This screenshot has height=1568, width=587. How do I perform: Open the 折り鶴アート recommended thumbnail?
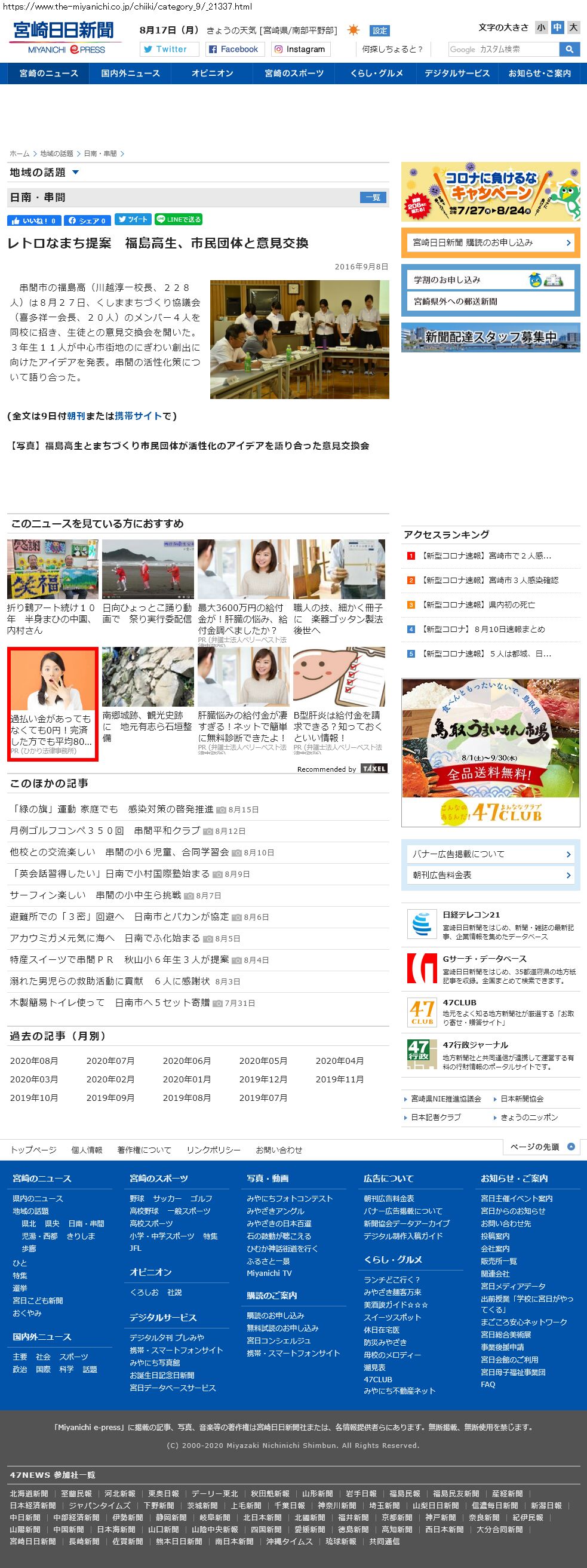(53, 569)
